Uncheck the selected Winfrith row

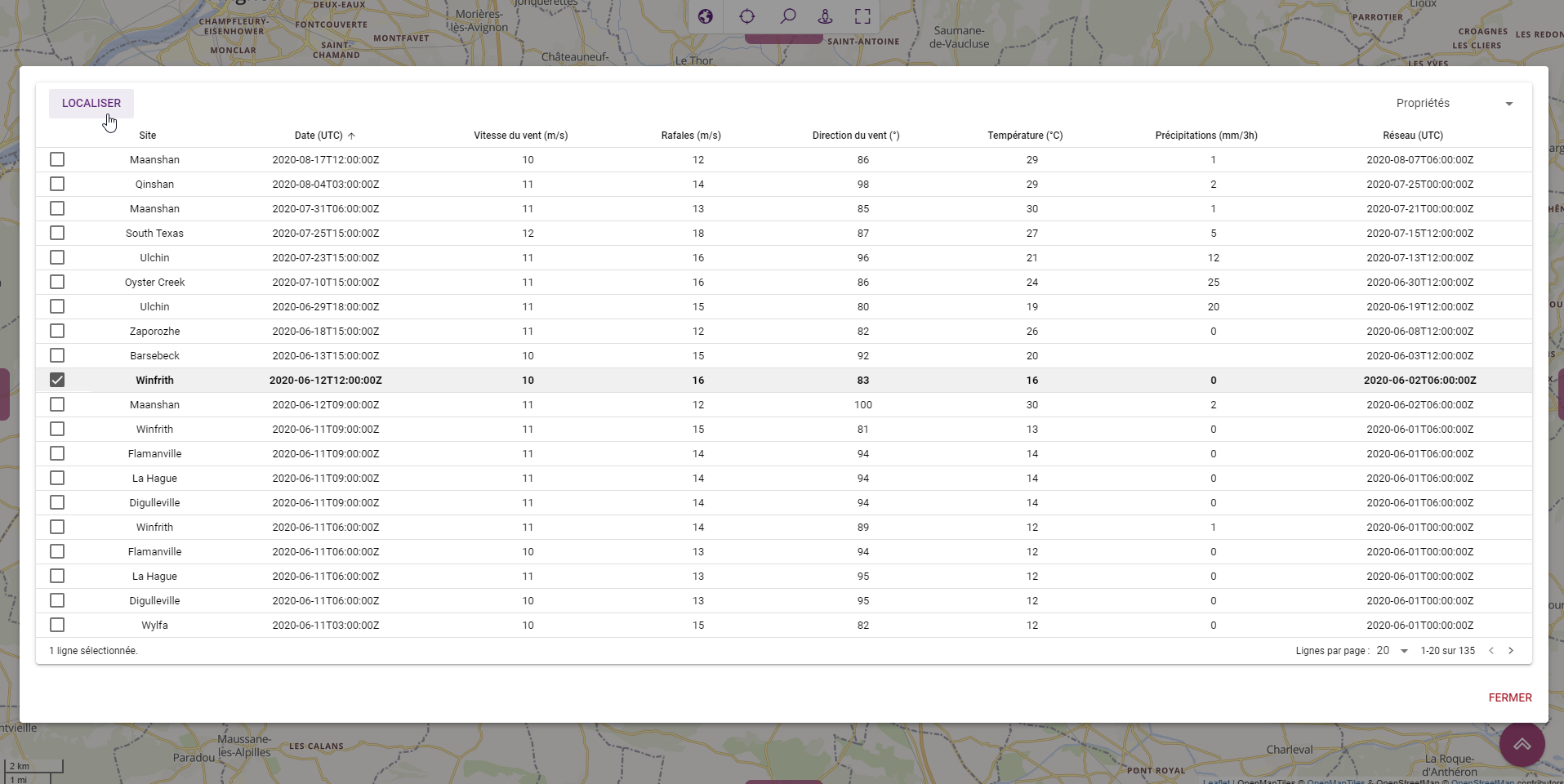pos(57,380)
